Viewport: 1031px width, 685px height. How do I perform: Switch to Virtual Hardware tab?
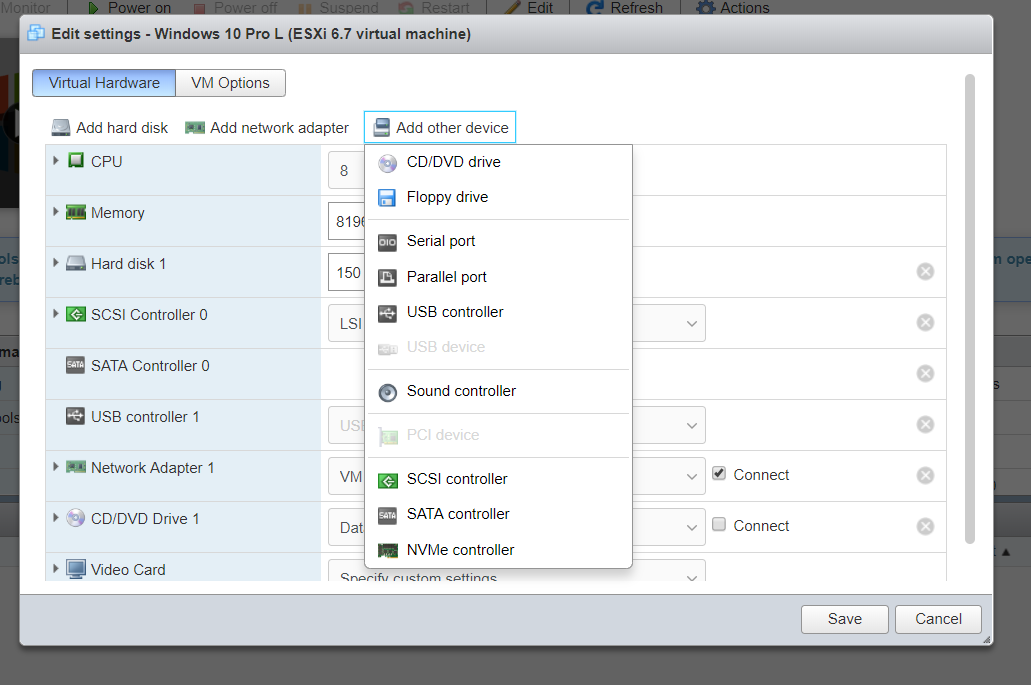pos(104,83)
